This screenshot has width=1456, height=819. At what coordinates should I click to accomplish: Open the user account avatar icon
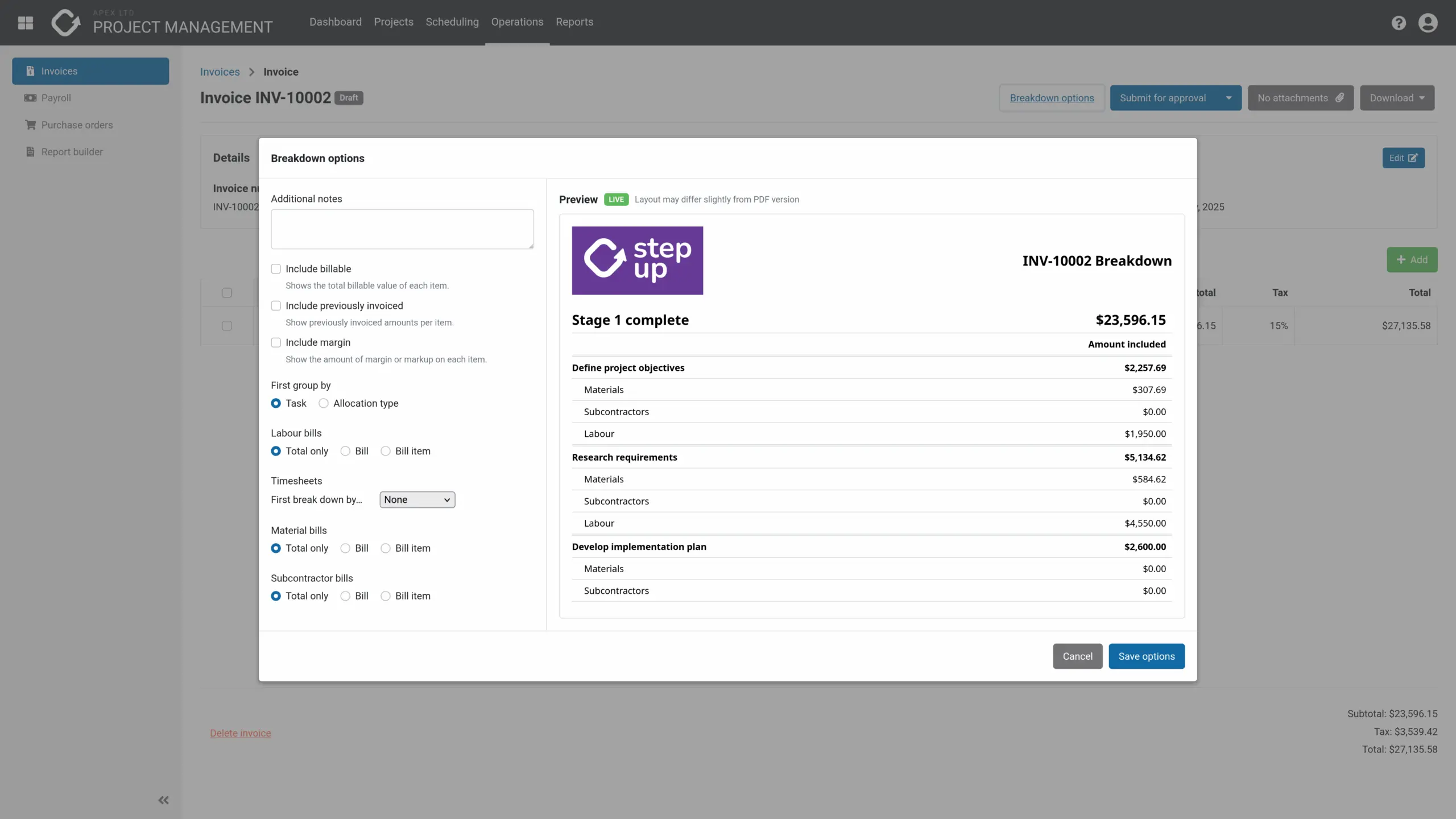(x=1428, y=23)
